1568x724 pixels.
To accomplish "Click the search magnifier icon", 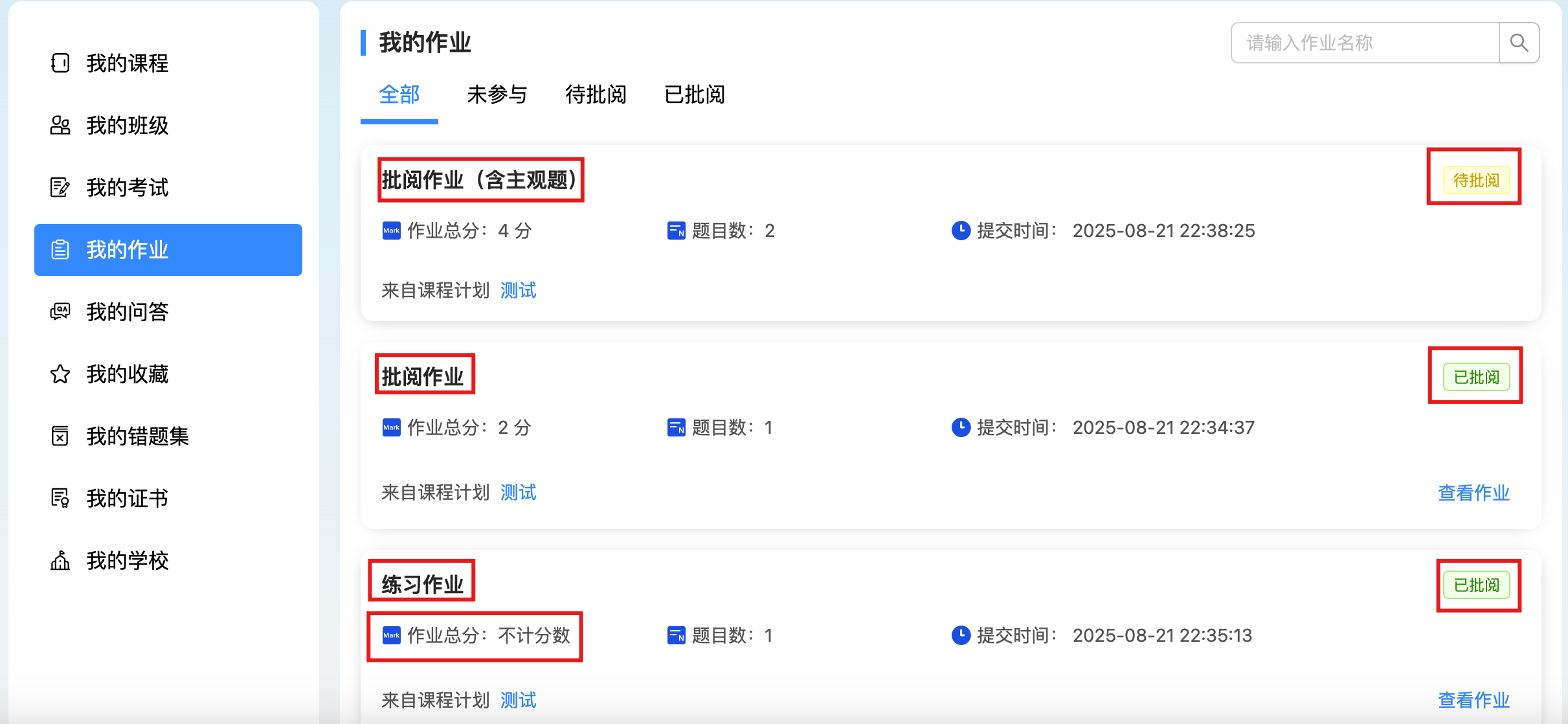I will [1519, 43].
